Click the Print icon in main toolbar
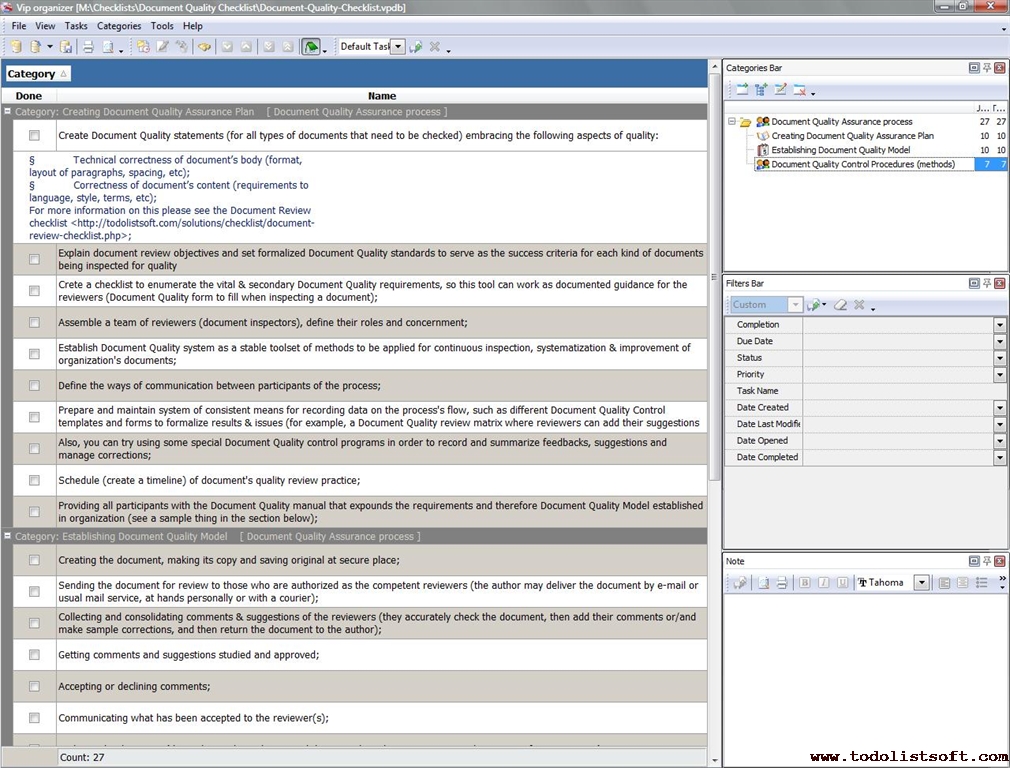Viewport: 1010px width, 768px height. tap(88, 47)
